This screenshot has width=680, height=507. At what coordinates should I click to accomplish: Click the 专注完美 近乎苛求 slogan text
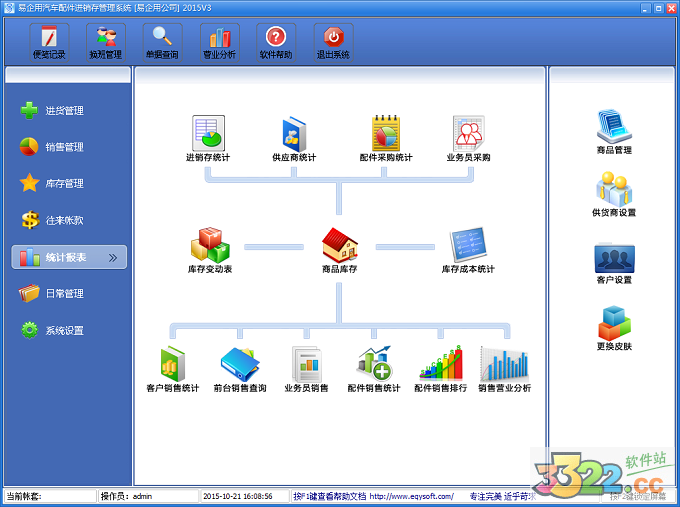tap(503, 496)
